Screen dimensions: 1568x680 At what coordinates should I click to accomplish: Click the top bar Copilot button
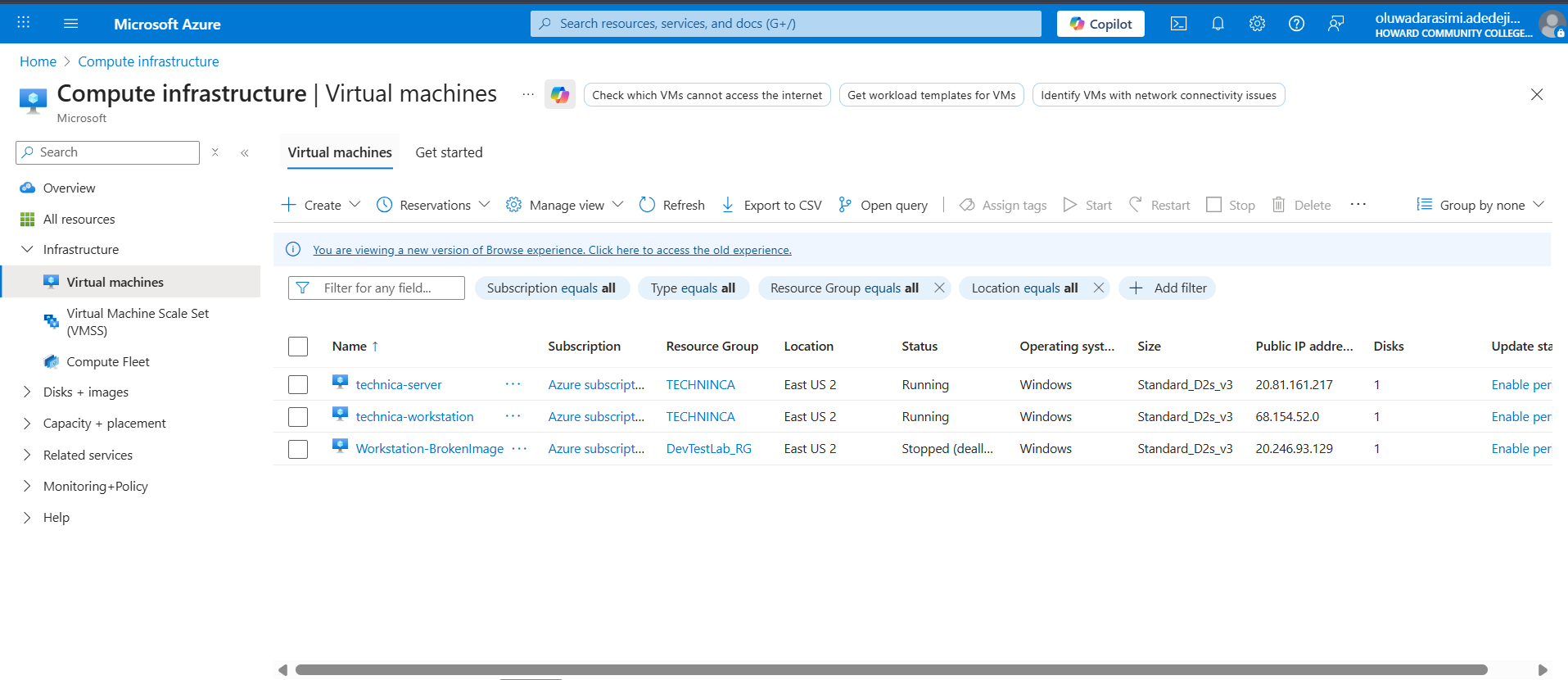click(x=1100, y=24)
